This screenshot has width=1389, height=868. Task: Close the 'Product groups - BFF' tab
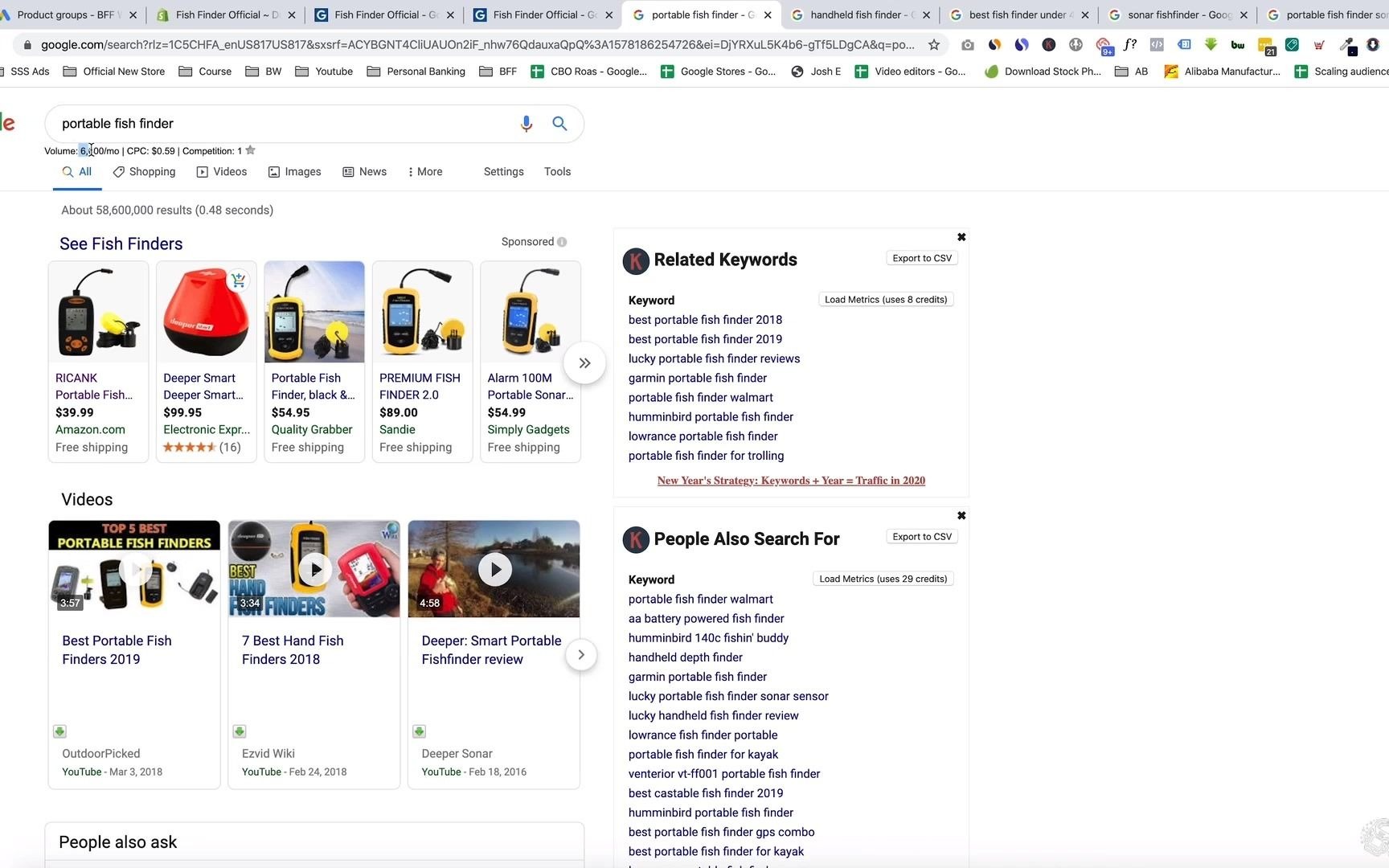click(x=133, y=14)
